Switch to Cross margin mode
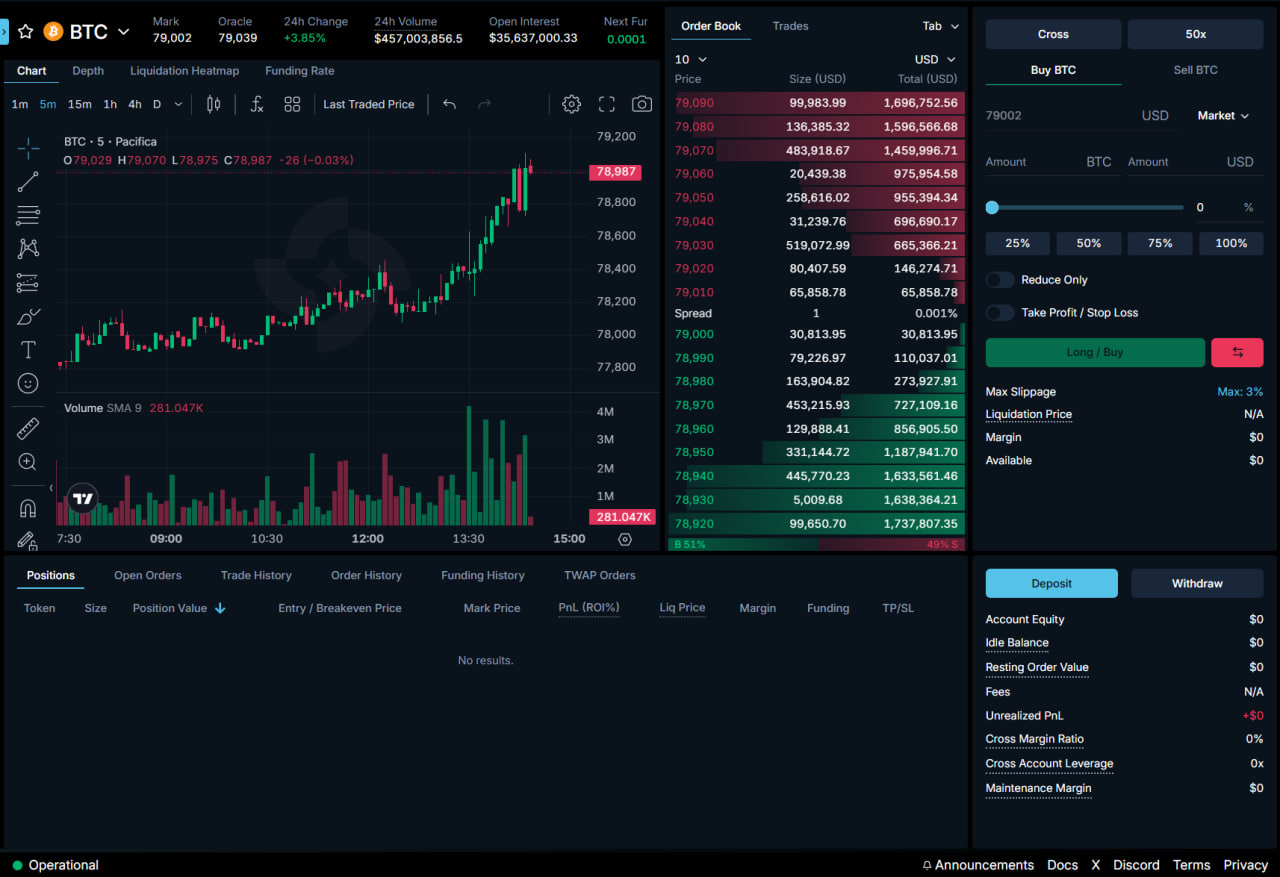Screen dimensions: 1280x877 click(1053, 34)
